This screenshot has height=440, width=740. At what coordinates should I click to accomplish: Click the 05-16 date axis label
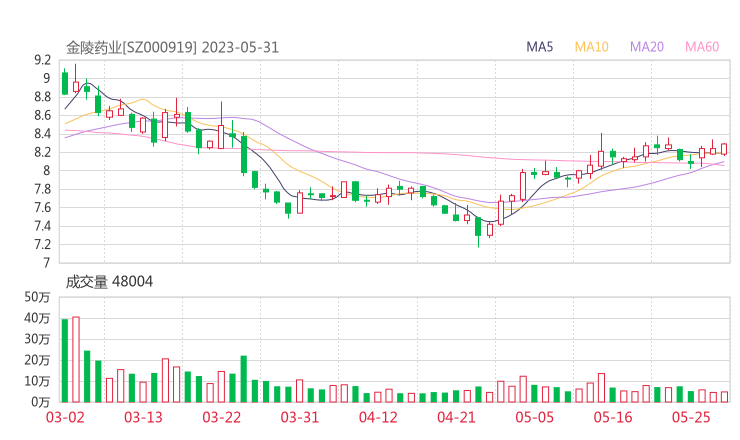(613, 417)
